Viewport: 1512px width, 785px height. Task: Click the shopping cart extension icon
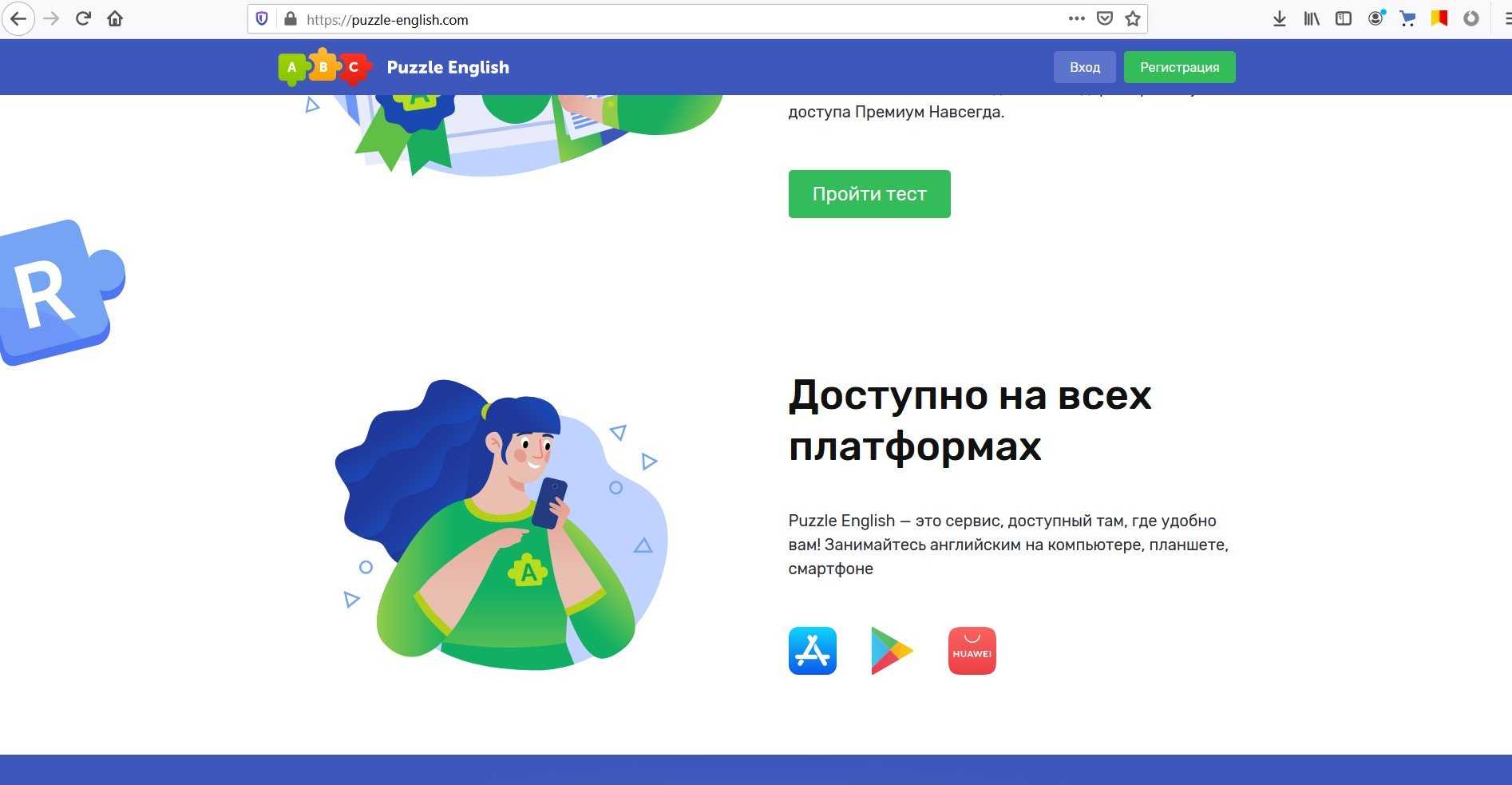(x=1407, y=18)
